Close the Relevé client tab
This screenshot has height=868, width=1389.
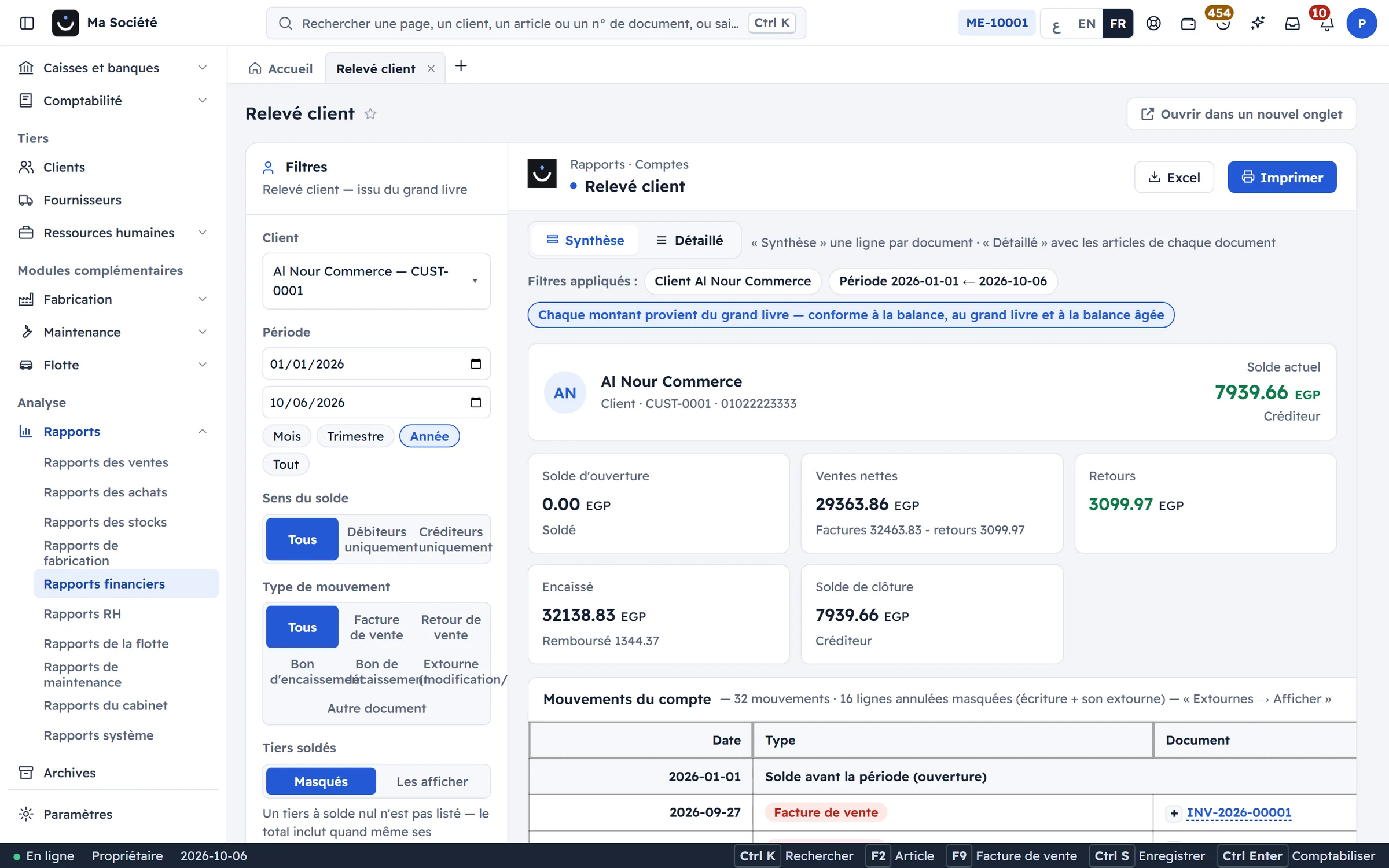(431, 69)
